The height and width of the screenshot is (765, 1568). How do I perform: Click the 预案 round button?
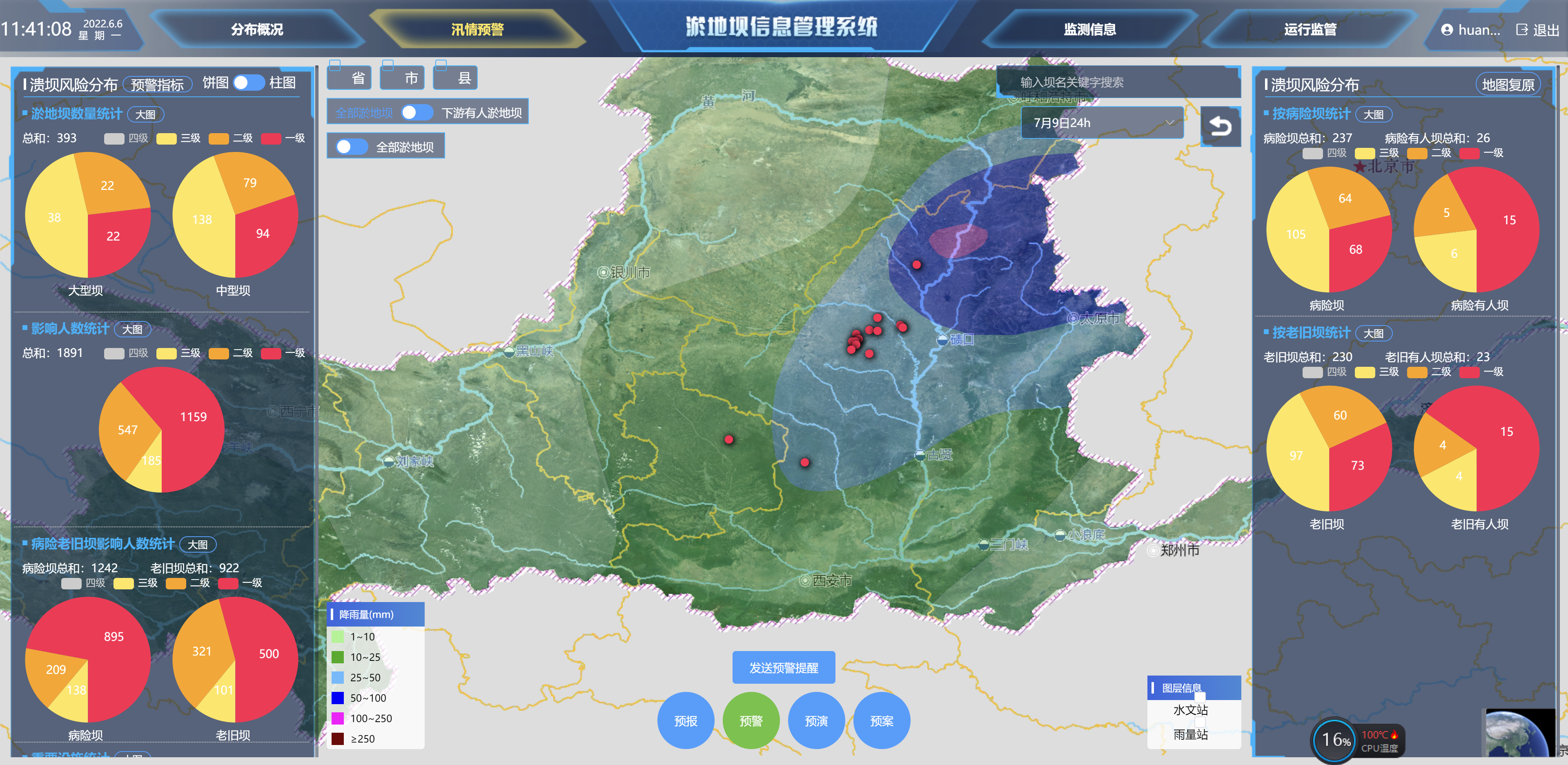coord(882,720)
